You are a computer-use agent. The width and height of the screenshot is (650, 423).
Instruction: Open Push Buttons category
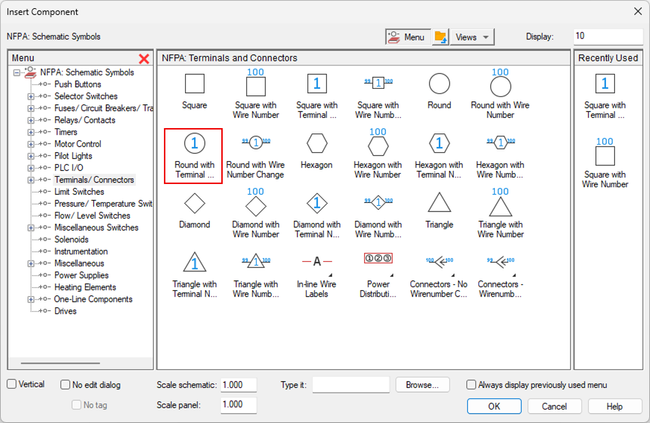click(78, 84)
